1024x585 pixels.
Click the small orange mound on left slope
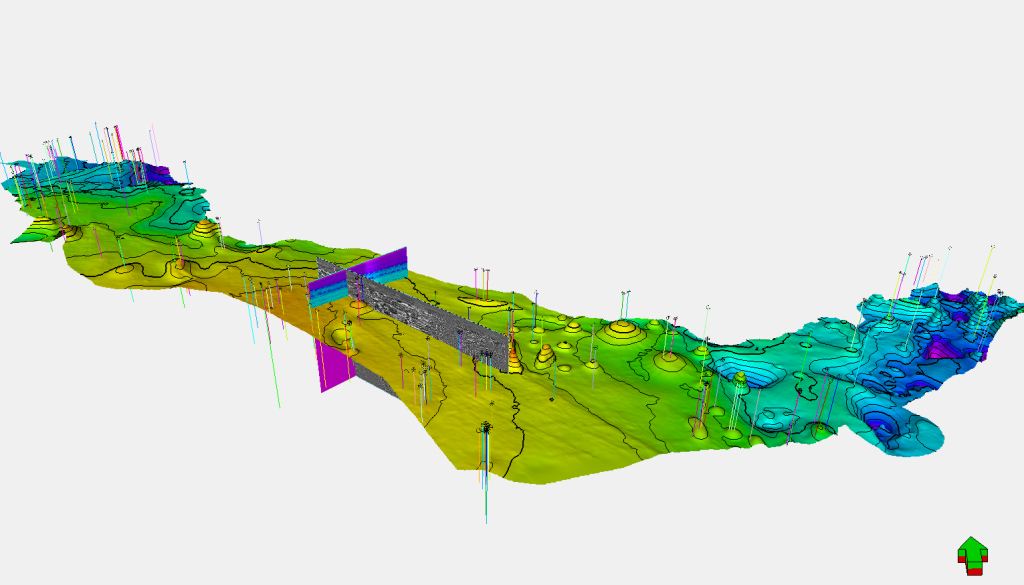tap(179, 264)
